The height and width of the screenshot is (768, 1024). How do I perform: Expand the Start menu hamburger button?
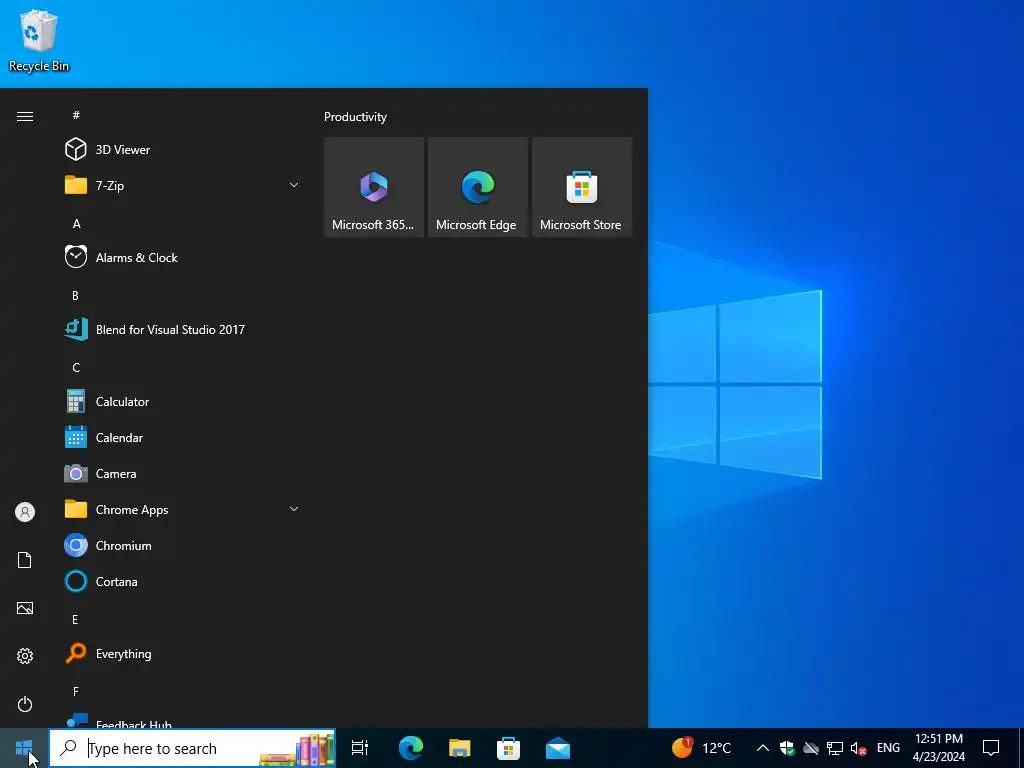[25, 116]
